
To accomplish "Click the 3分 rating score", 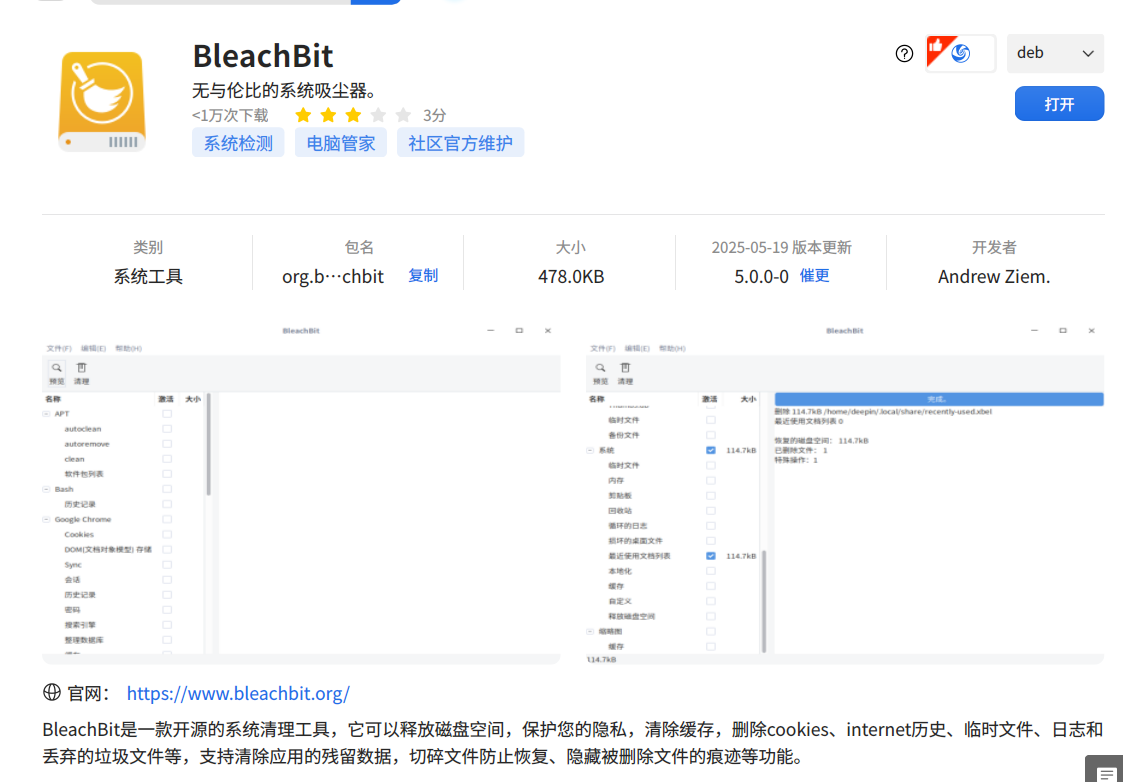I will click(435, 115).
